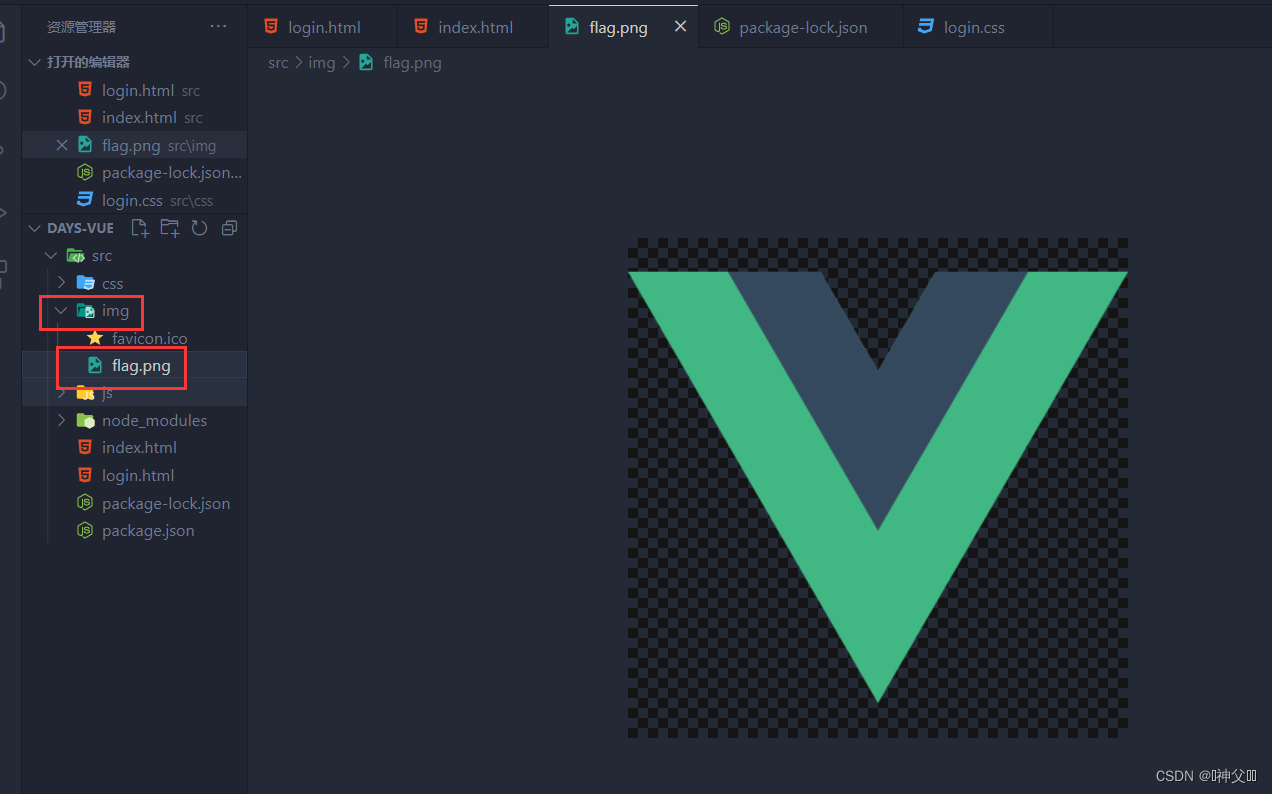This screenshot has width=1272, height=794.
Task: Click the img breadcrumb segment
Action: tap(321, 62)
